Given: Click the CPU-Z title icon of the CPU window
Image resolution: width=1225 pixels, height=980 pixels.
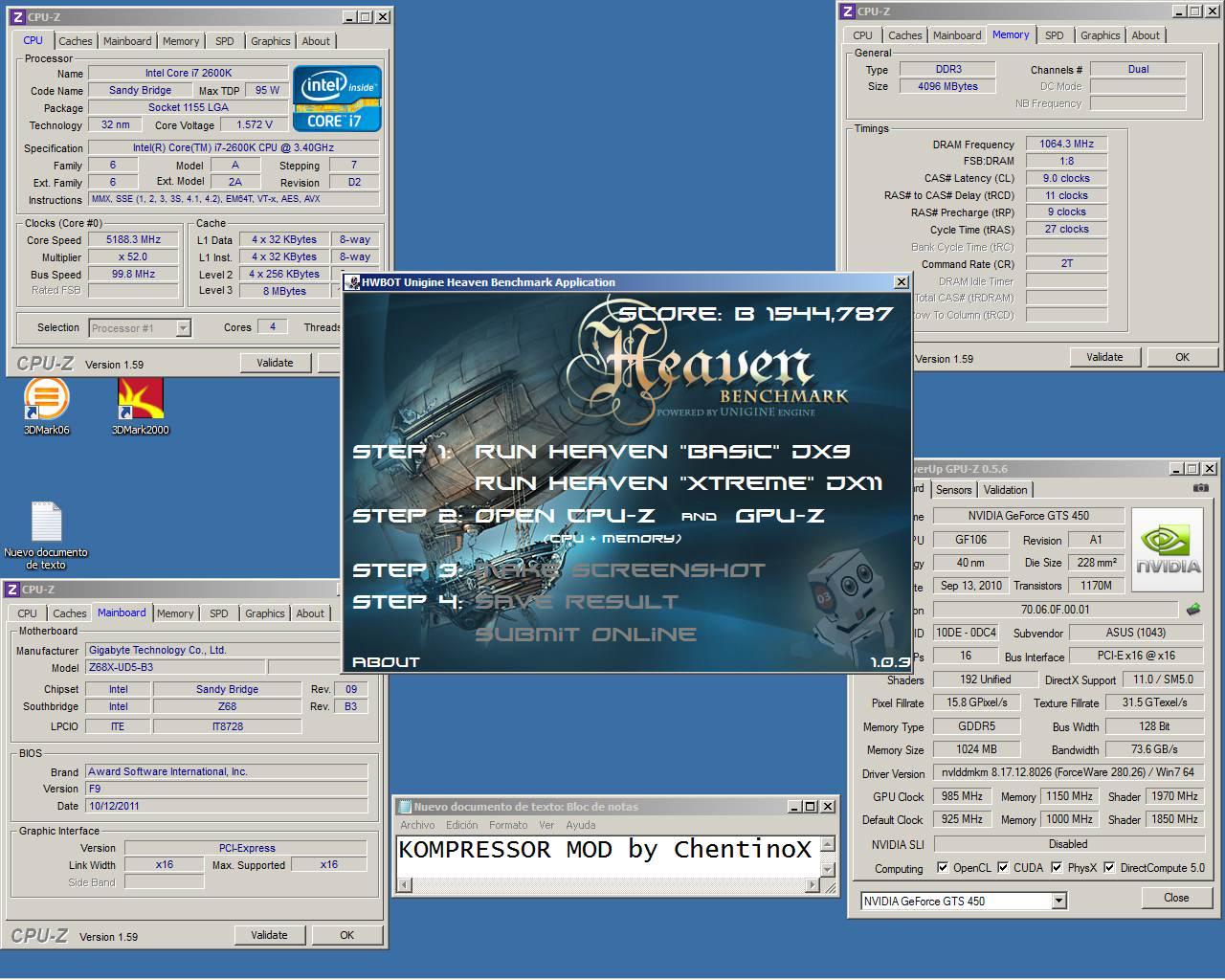Looking at the screenshot, I should pos(16,17).
